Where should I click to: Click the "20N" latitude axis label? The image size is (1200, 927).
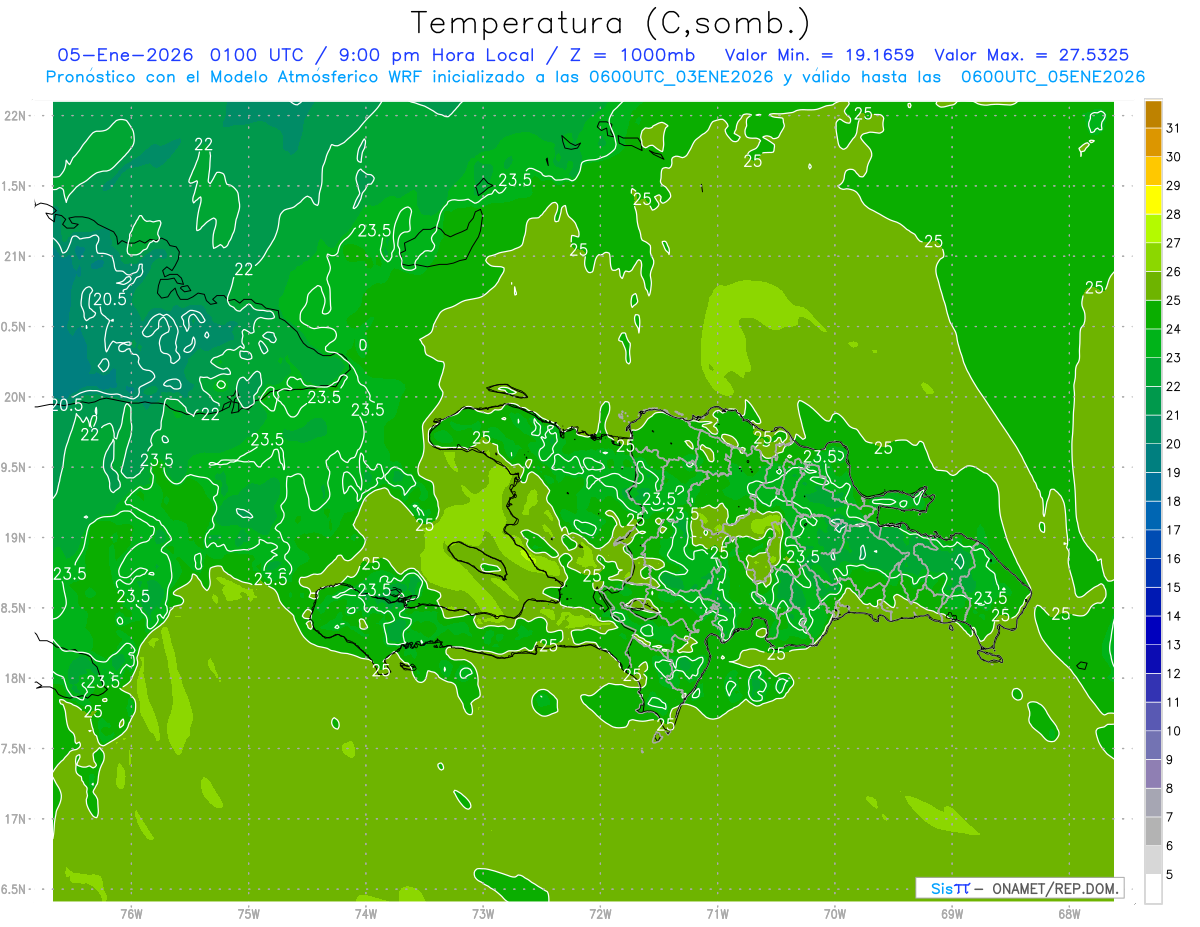(14, 397)
